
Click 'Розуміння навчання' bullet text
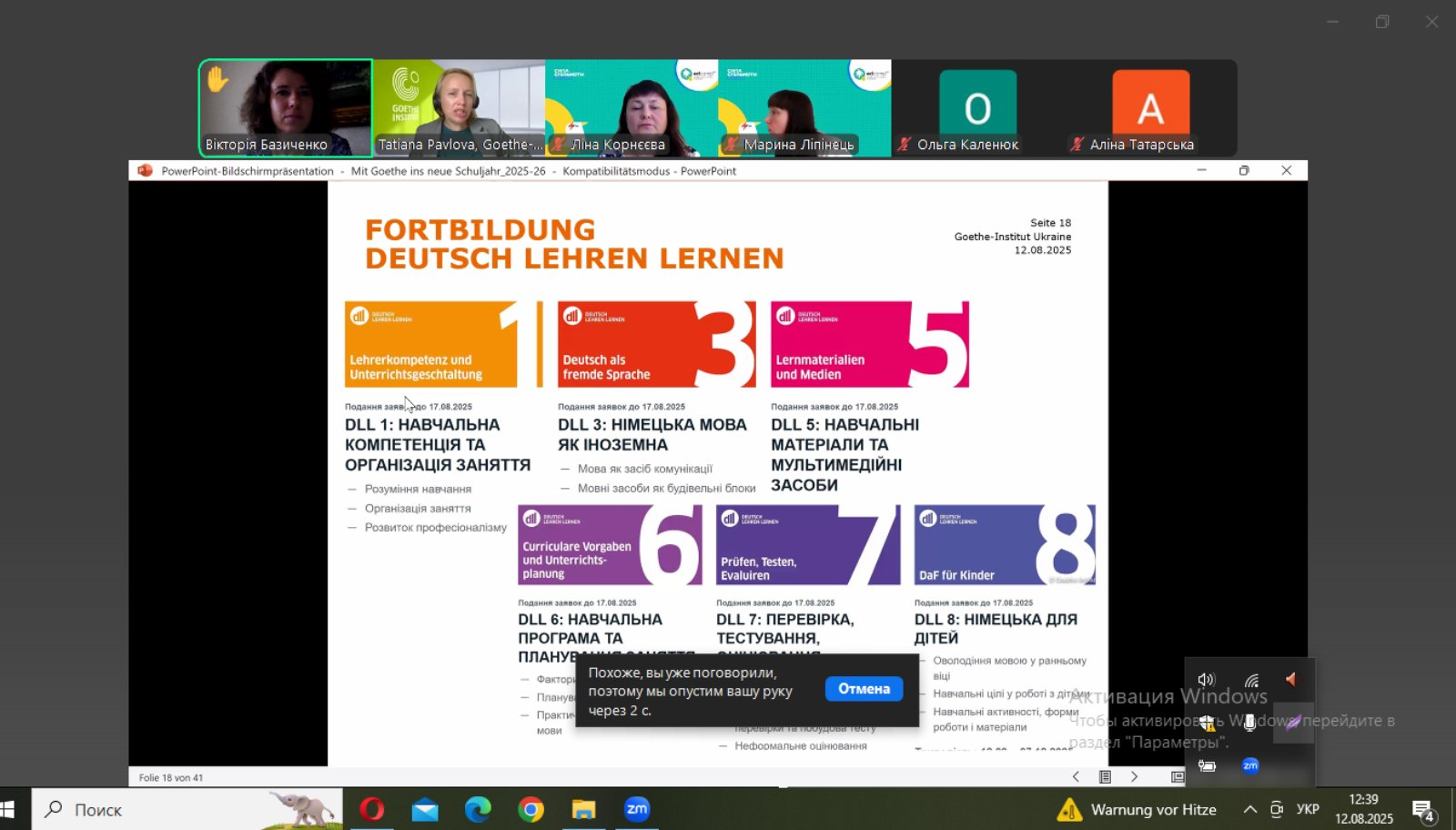point(418,489)
